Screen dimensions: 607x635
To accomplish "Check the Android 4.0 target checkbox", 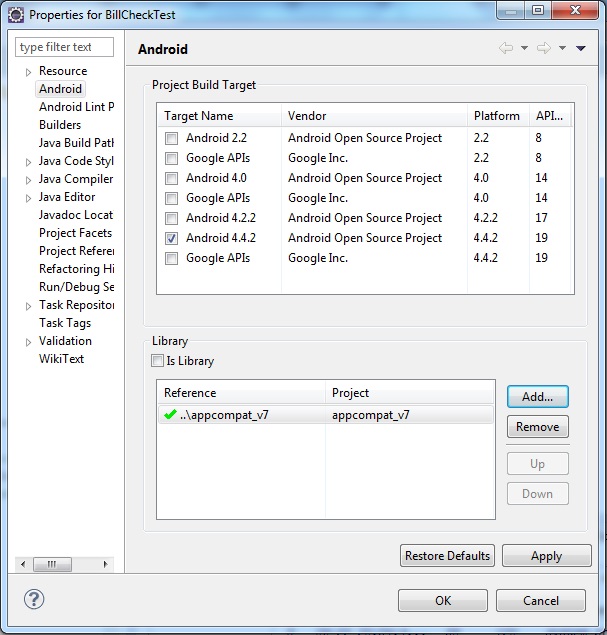I will click(172, 178).
